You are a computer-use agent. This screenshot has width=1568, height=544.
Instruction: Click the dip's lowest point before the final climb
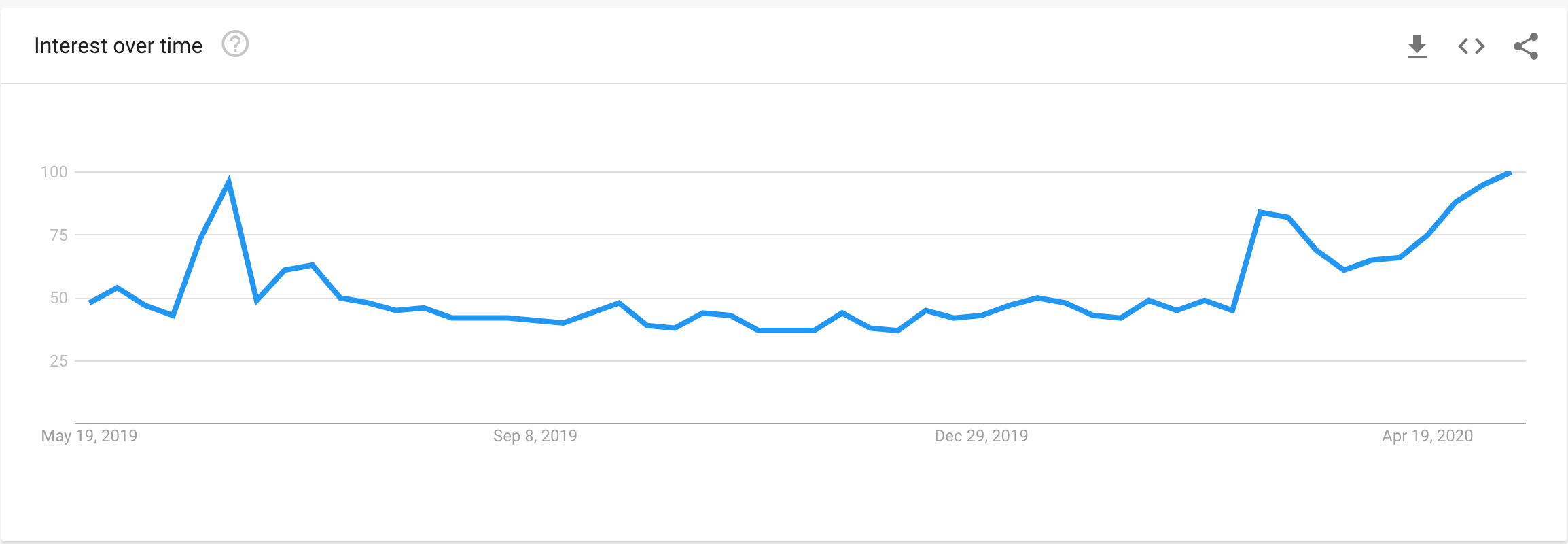tap(1344, 270)
